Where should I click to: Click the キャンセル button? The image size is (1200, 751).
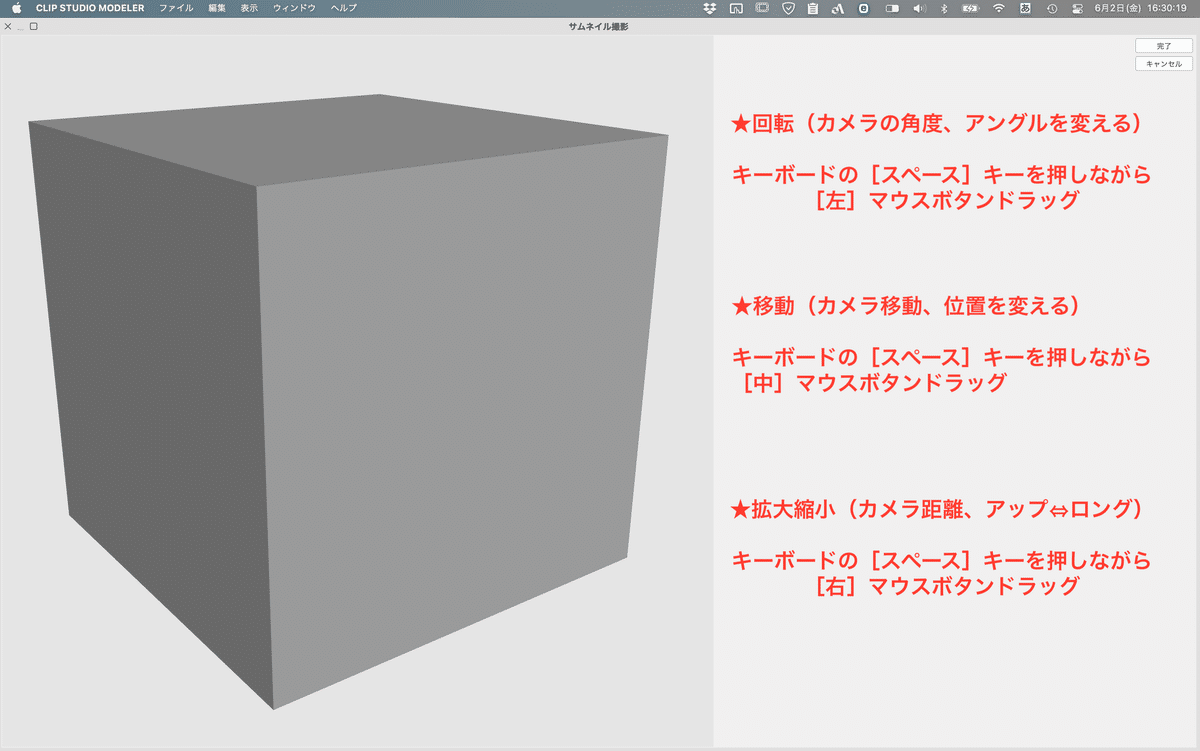1163,64
